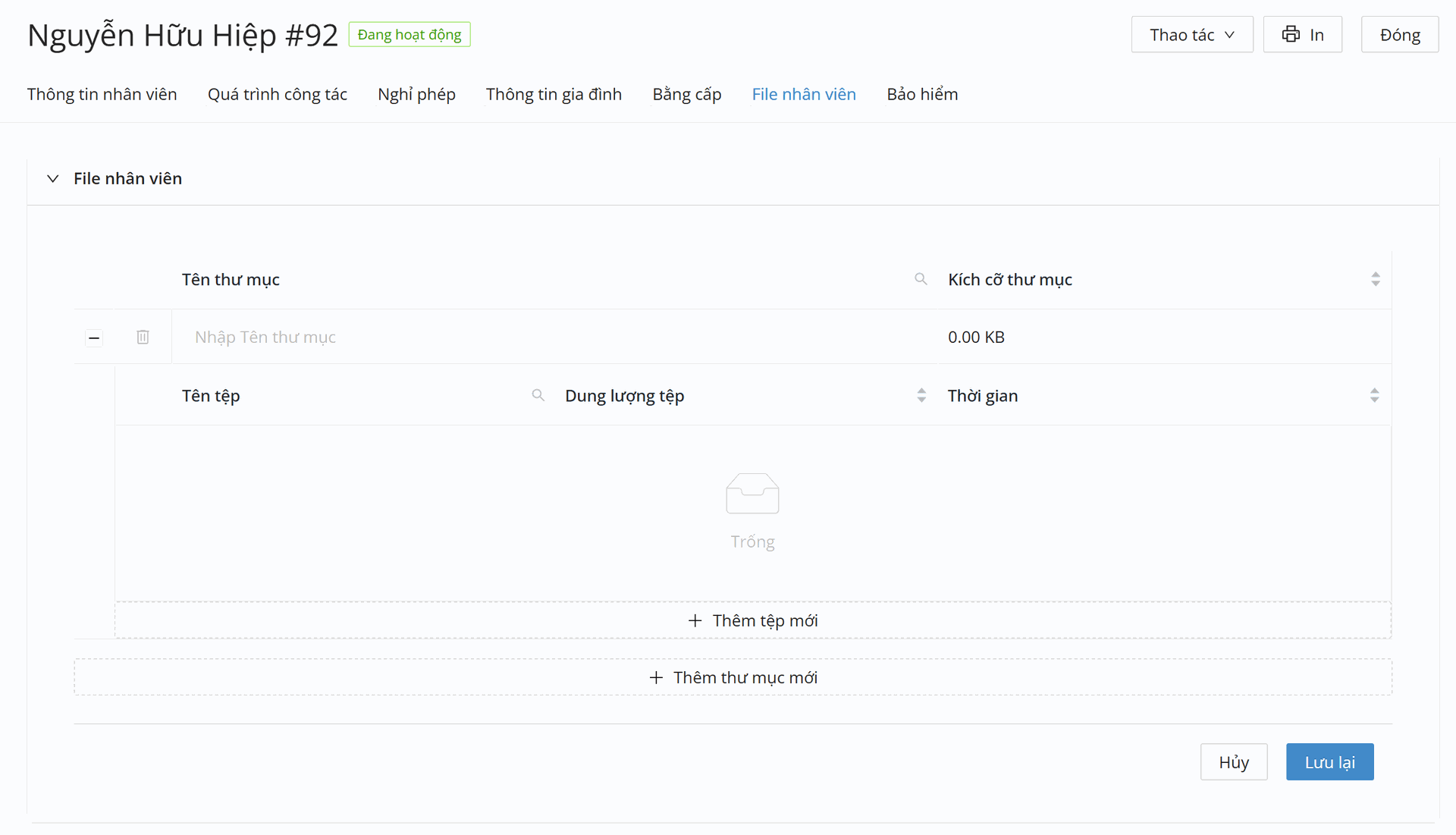The height and width of the screenshot is (835, 1456).
Task: Sort by Kích cỡ thư mục column
Action: click(x=1375, y=279)
